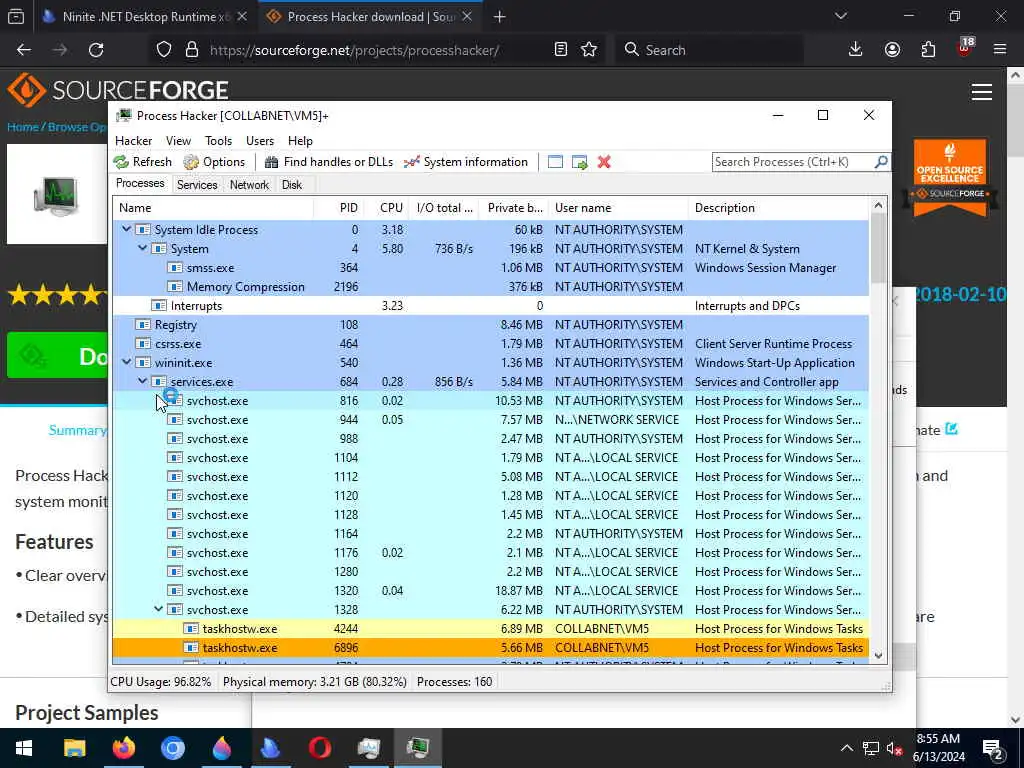Click the SourceForge logo
Viewport: 1024px width, 768px height.
pos(118,89)
